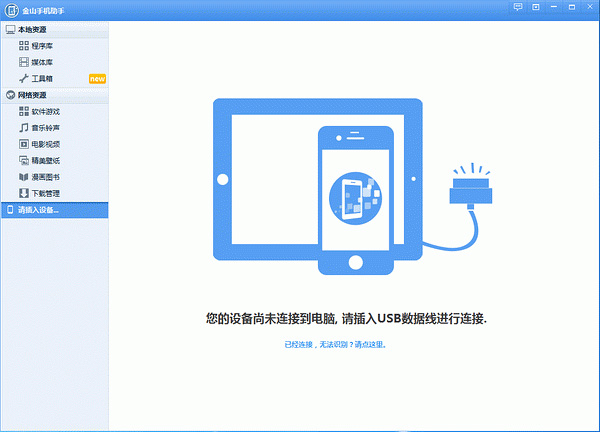
Task: Select 软件游戏 (Software & Games)
Action: 44,111
